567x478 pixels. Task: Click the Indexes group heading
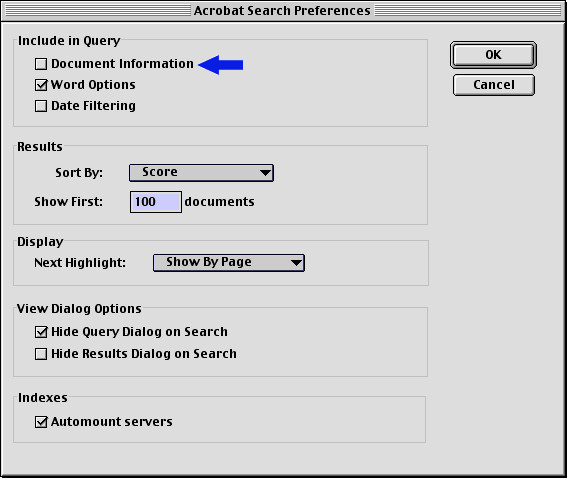[x=43, y=398]
